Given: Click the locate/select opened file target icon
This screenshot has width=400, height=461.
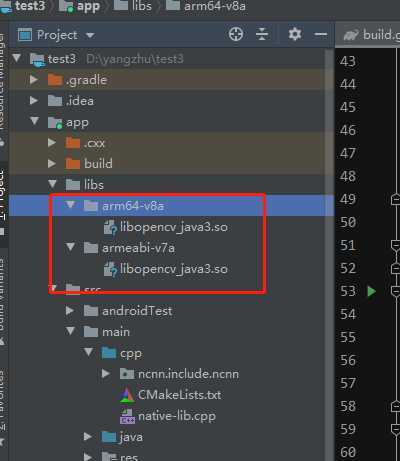Looking at the screenshot, I should coord(236,34).
